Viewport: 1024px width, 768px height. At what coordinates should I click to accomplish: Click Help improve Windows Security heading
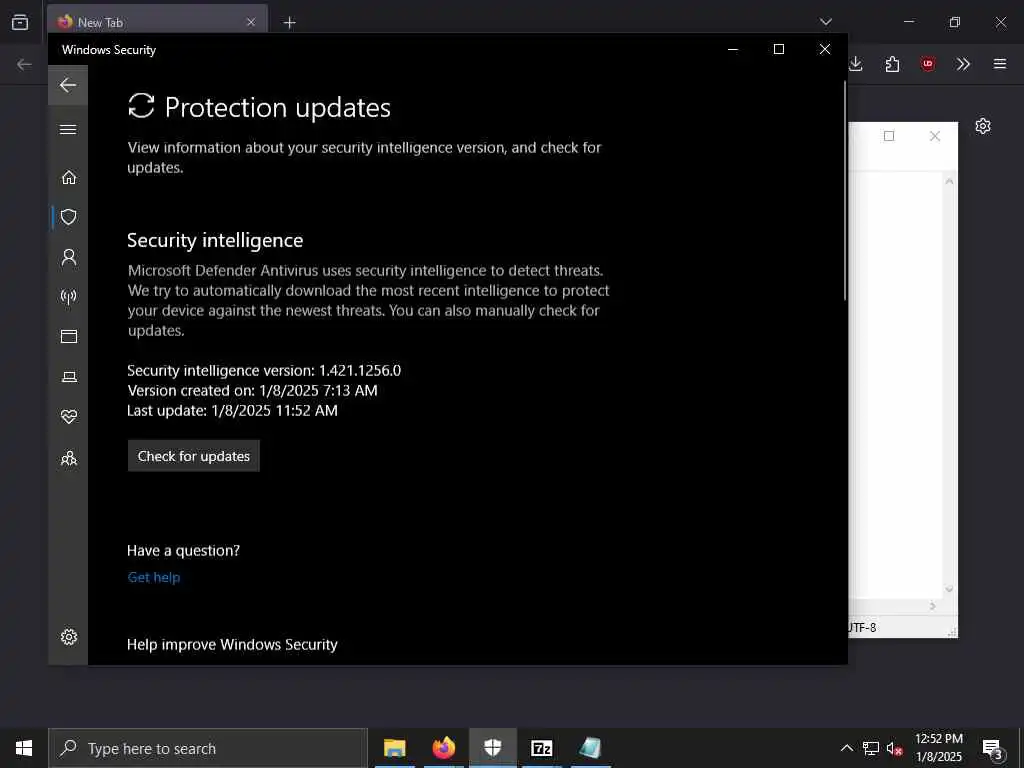point(232,645)
